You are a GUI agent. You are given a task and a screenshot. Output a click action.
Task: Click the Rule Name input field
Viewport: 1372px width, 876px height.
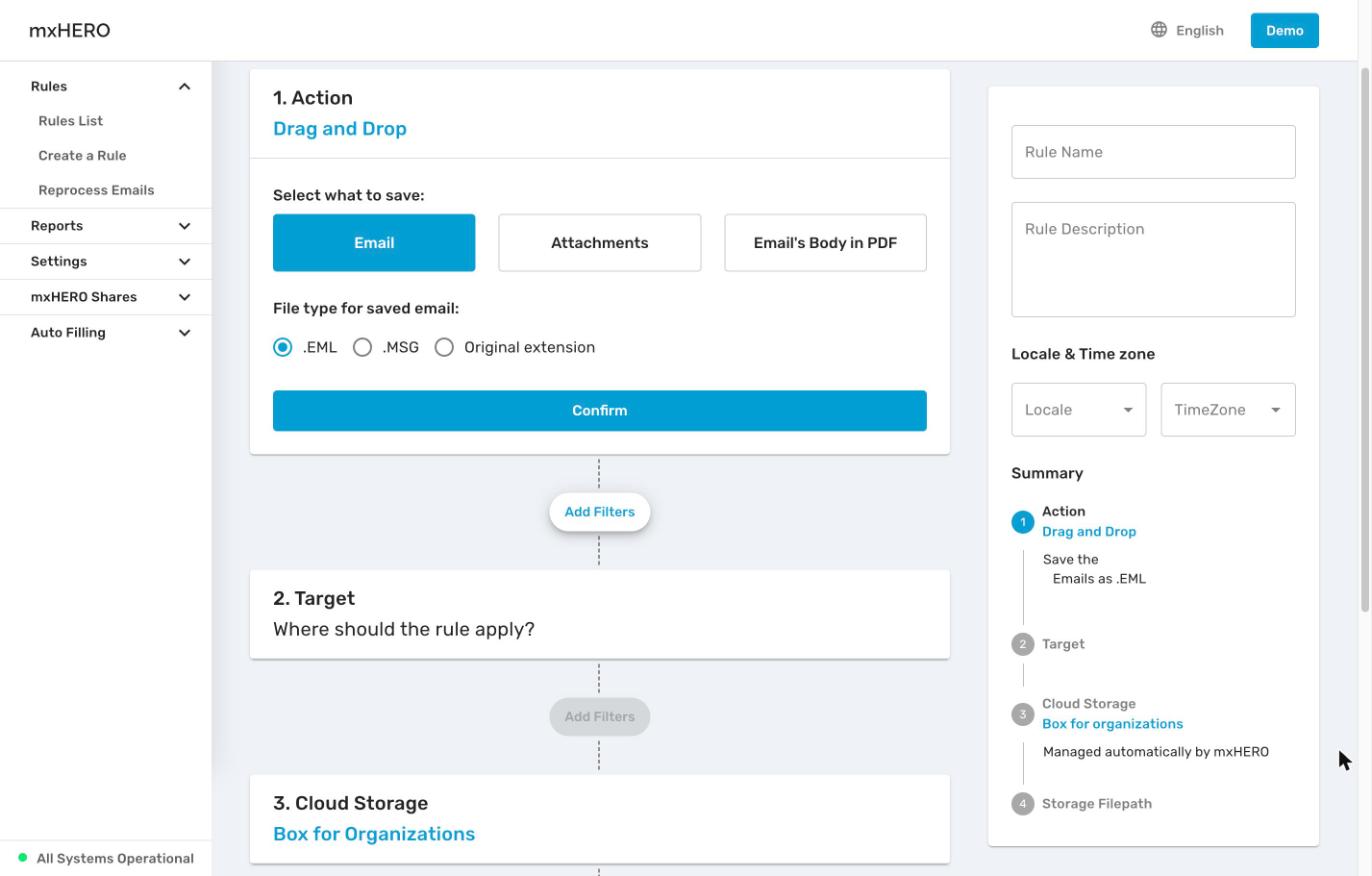click(1153, 152)
